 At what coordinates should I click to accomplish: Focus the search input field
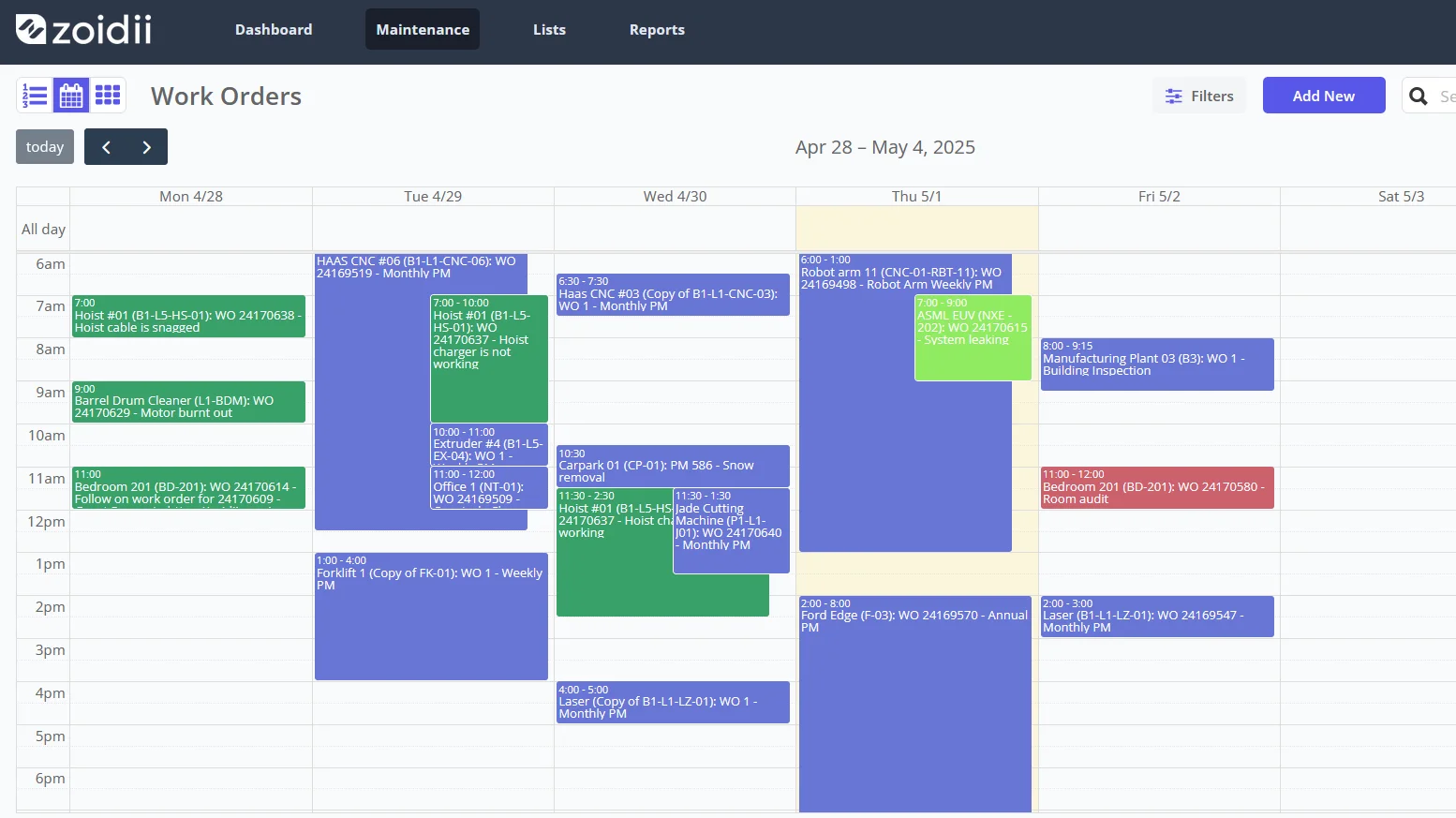tap(1446, 96)
